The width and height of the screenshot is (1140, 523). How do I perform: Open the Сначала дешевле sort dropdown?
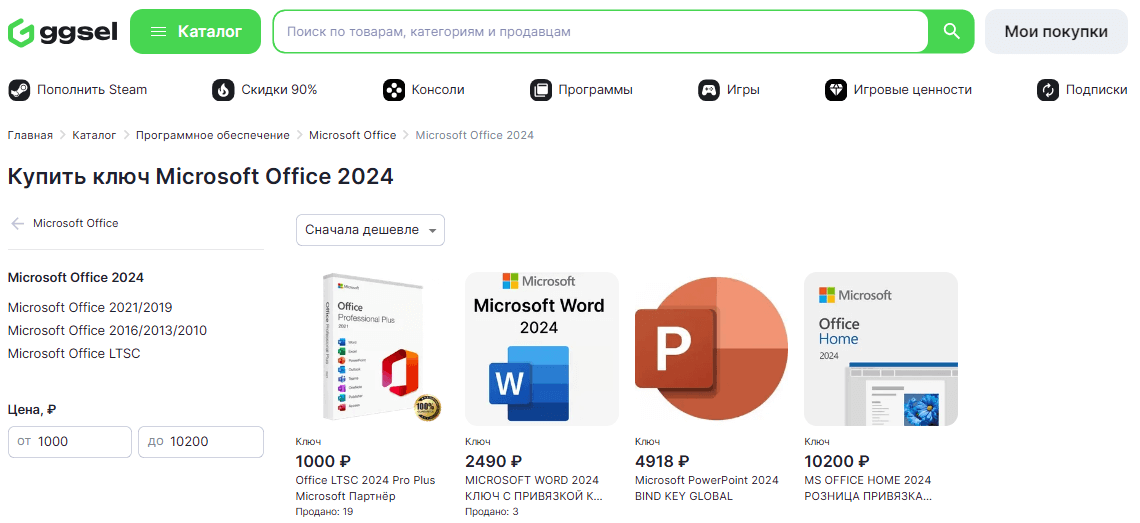370,230
